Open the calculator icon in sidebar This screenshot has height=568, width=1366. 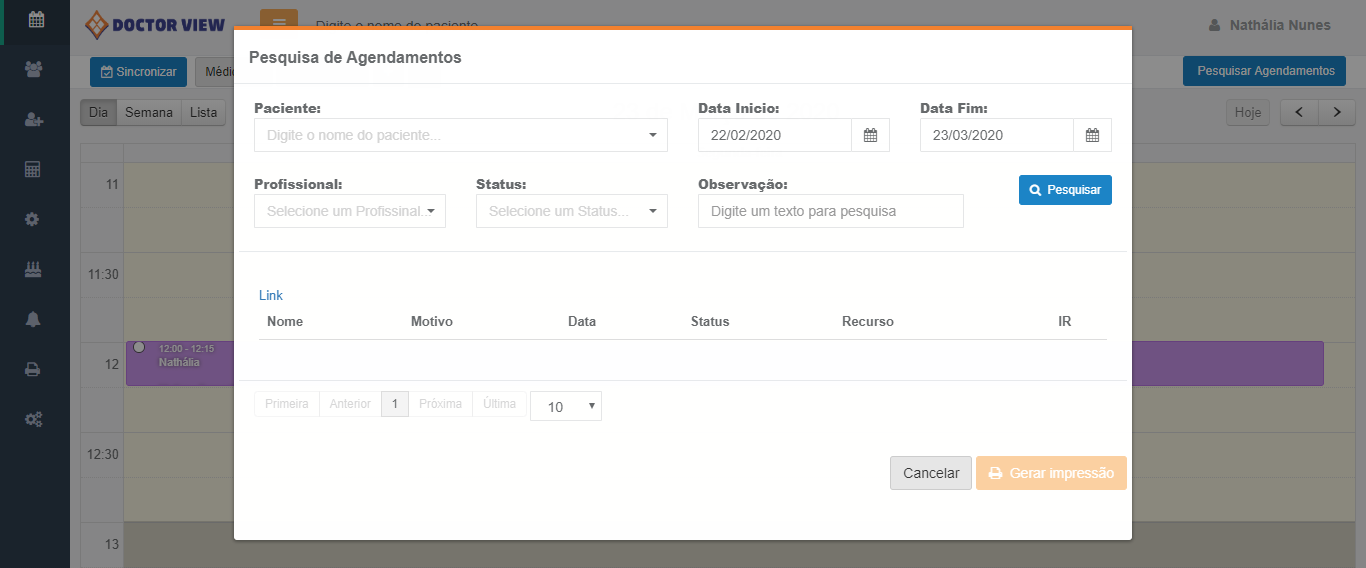pyautogui.click(x=35, y=169)
